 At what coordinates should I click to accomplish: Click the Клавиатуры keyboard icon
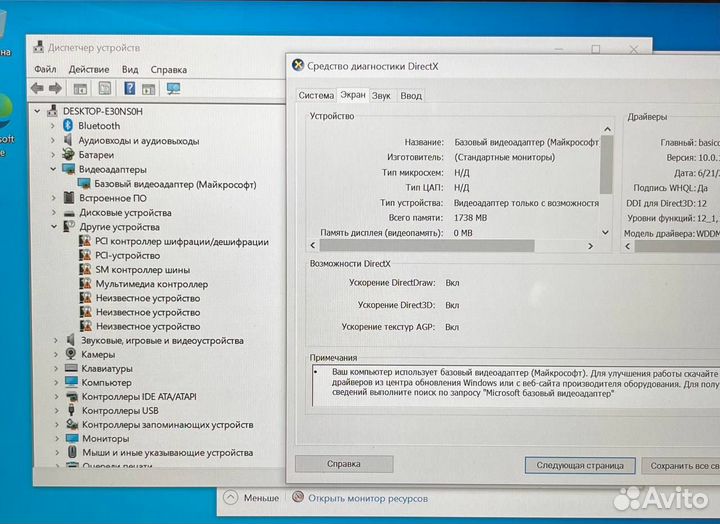pos(71,368)
